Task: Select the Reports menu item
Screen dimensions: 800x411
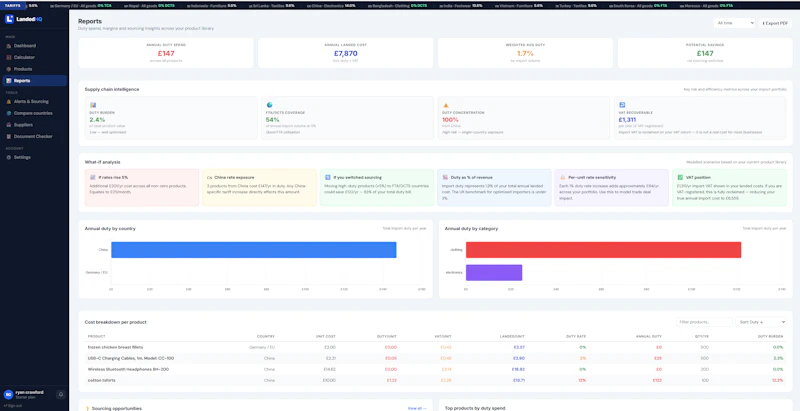Action: [x=35, y=81]
